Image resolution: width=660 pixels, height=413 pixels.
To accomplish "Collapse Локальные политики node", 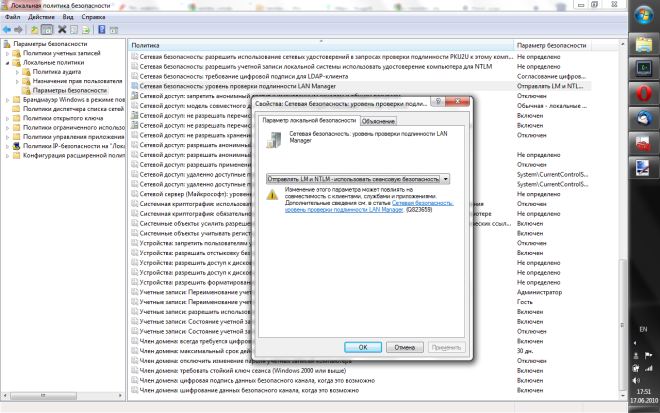I will 7,63.
